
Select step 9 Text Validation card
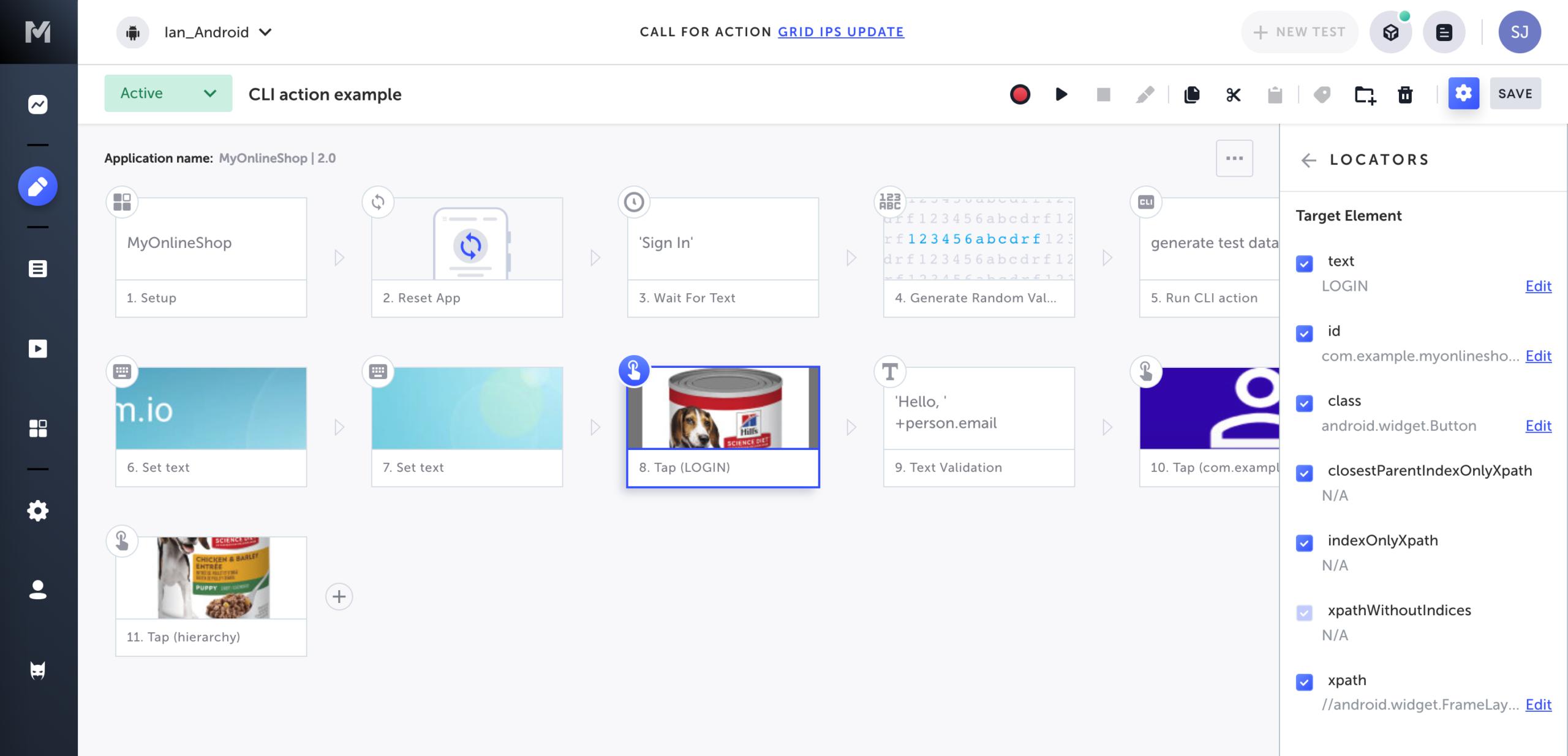click(978, 427)
